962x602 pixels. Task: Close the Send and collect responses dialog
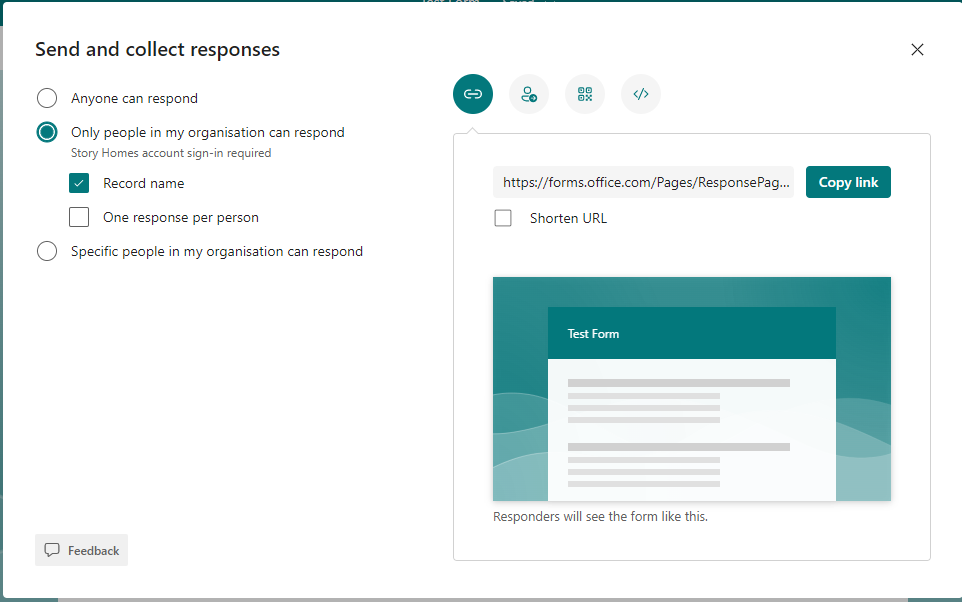pyautogui.click(x=917, y=50)
